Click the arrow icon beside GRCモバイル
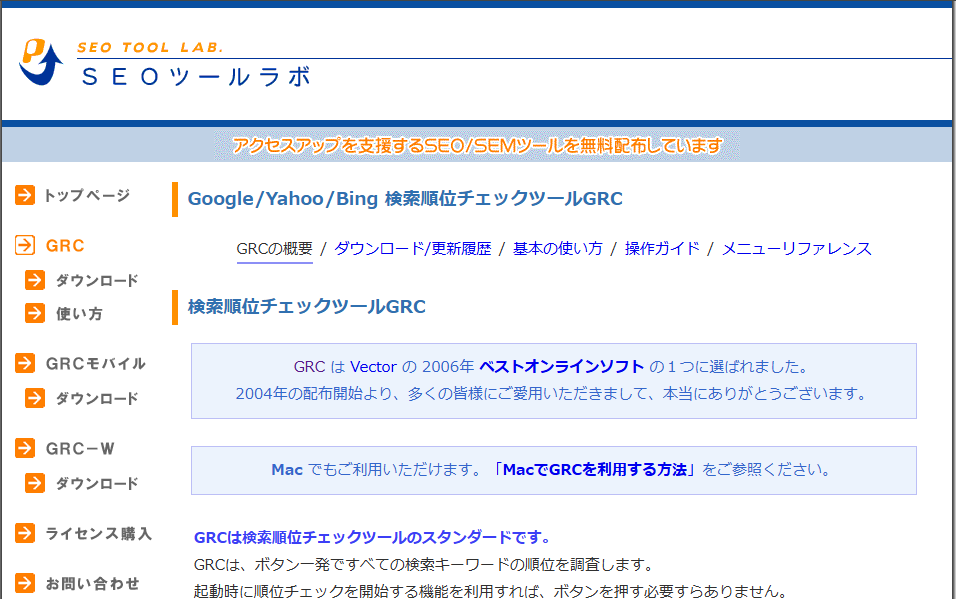 25,363
